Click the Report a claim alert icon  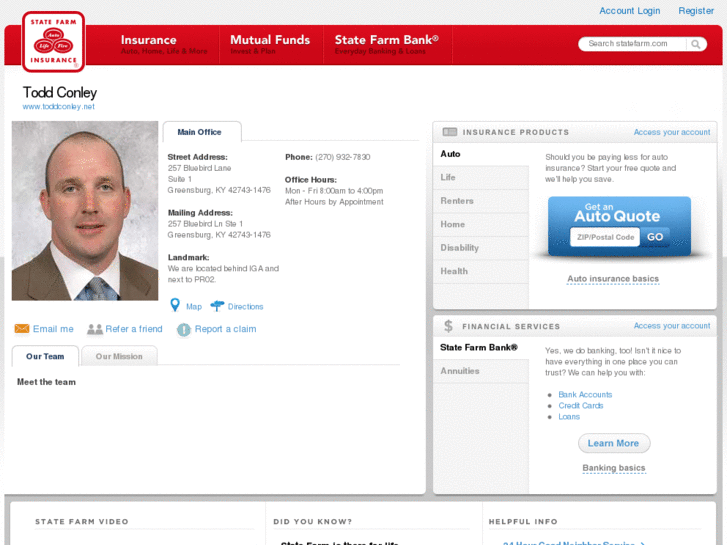click(x=184, y=329)
